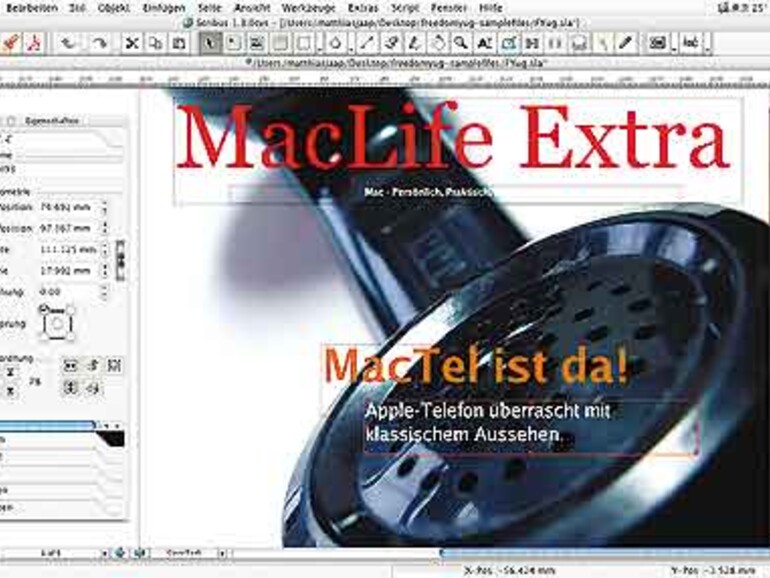Choose the Select Item arrow tool
This screenshot has height=578, width=770.
coord(210,43)
